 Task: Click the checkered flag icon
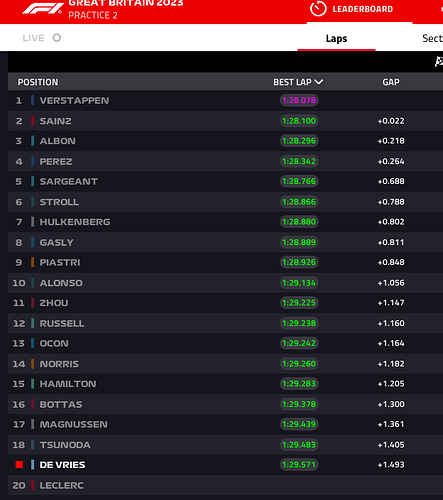[x=439, y=61]
